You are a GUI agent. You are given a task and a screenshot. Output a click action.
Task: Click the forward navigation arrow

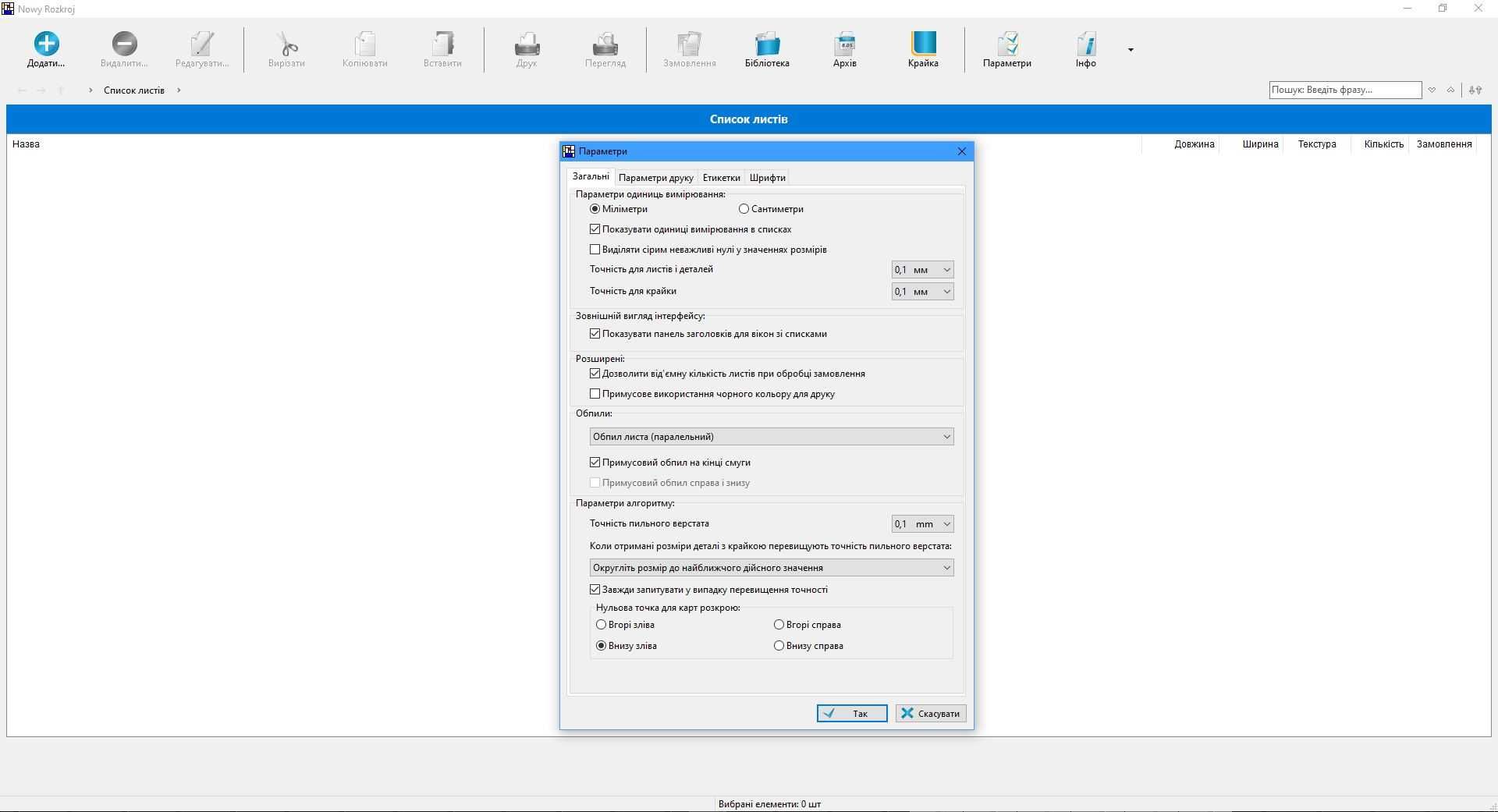pos(41,90)
